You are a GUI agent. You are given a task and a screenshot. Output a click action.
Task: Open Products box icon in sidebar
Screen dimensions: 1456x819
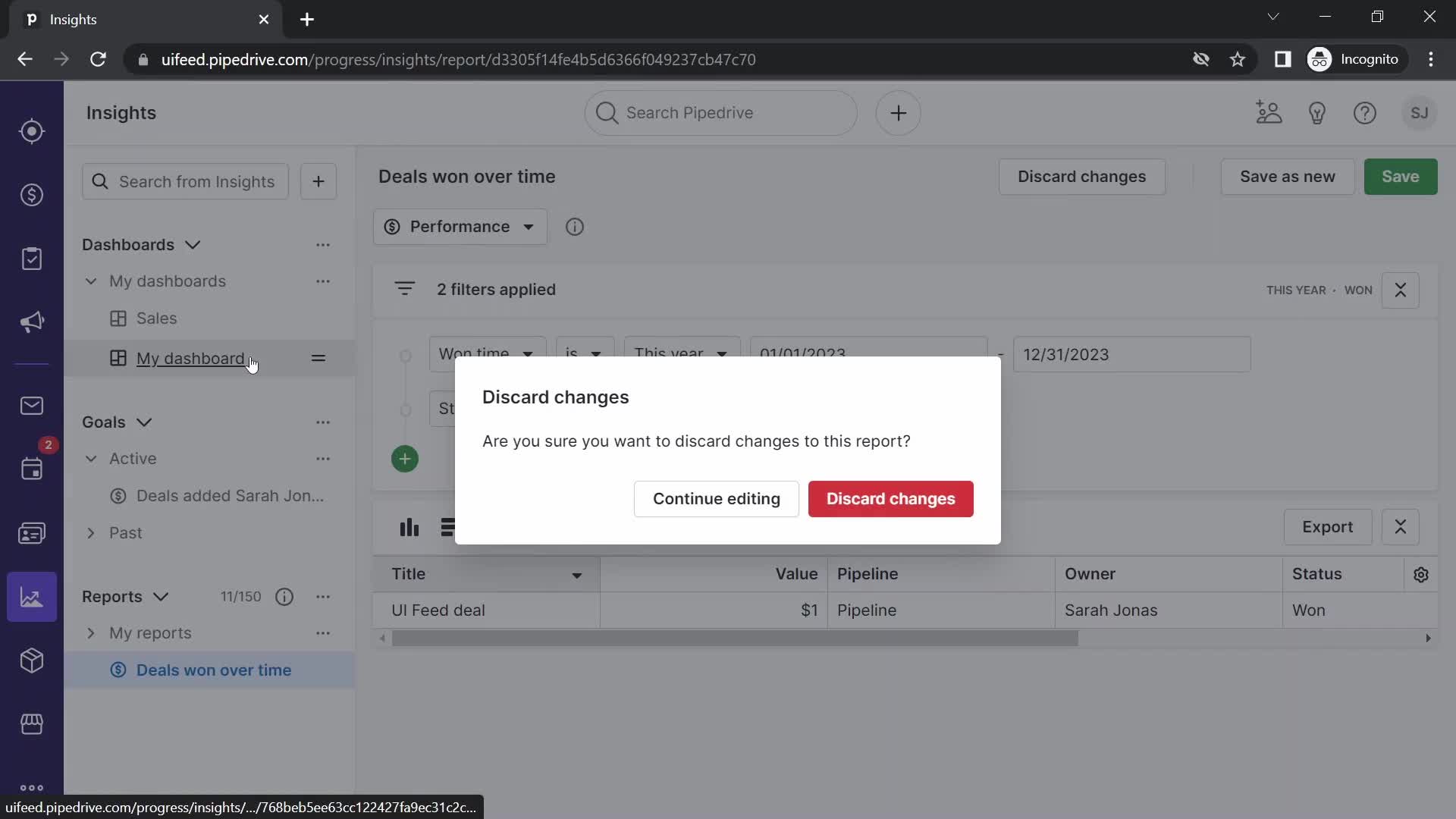(x=31, y=661)
